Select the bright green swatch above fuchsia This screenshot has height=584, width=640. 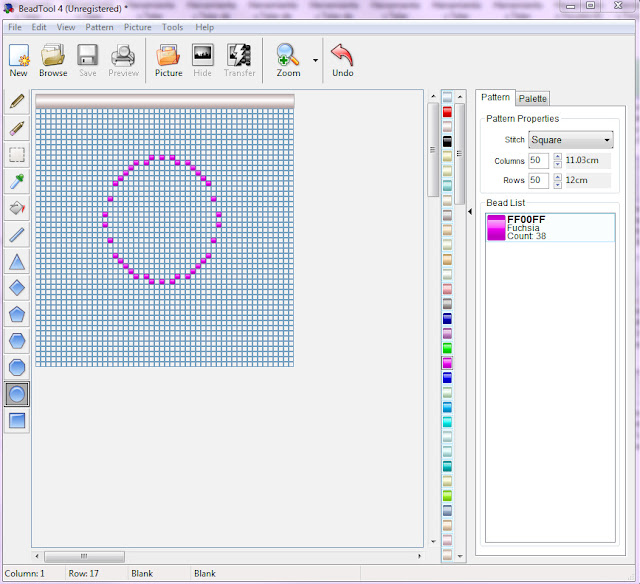[447, 348]
